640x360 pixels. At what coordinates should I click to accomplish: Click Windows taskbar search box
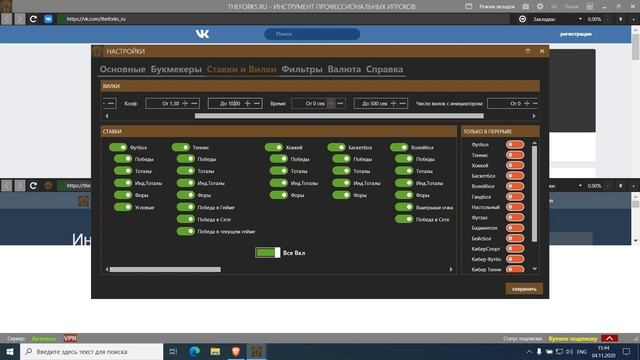(x=92, y=351)
